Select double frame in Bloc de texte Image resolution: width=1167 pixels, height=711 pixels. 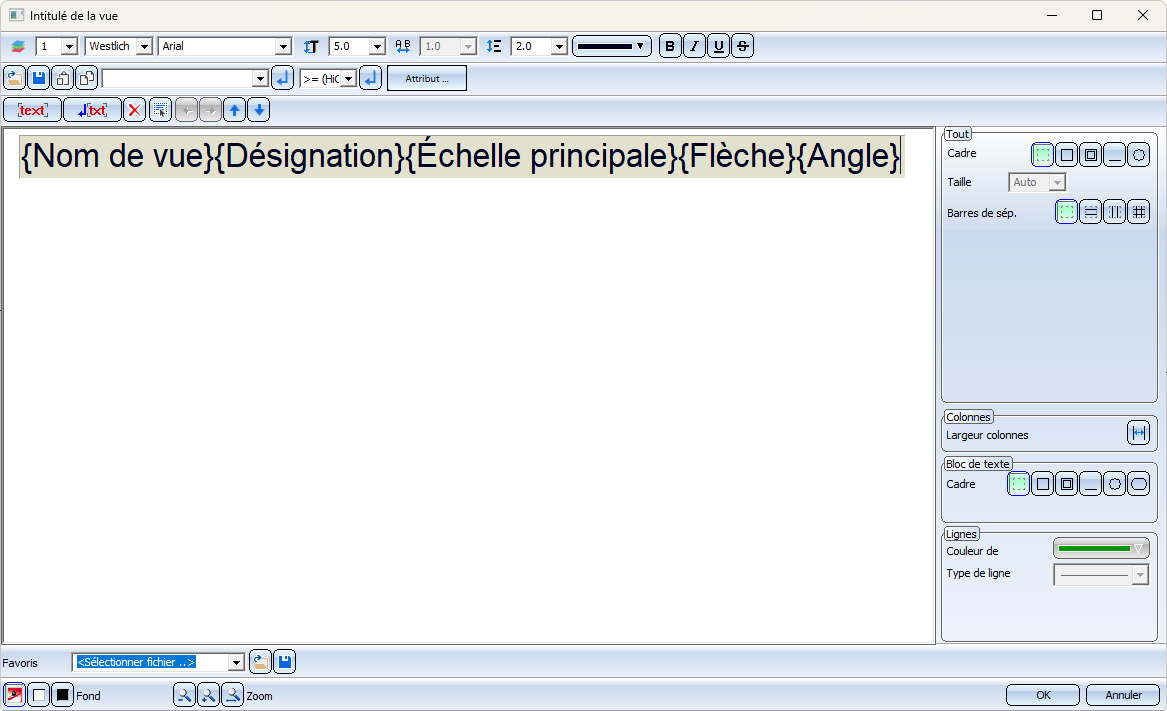coord(1067,484)
